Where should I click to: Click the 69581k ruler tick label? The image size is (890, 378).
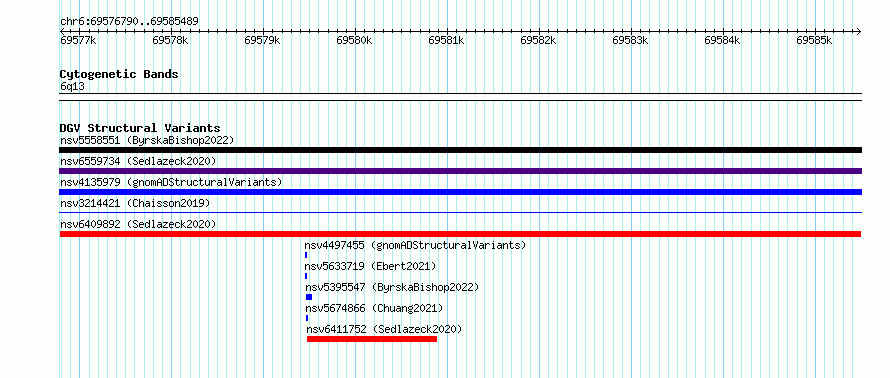click(446, 40)
